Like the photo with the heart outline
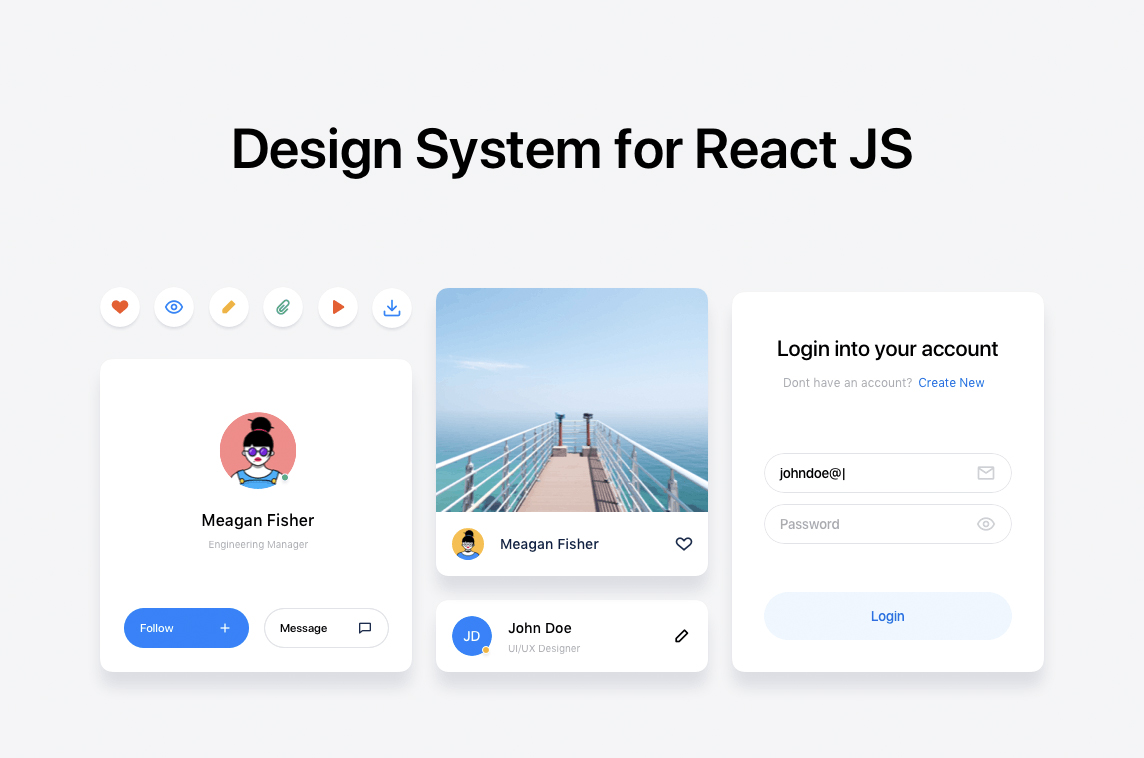This screenshot has height=758, width=1144. [x=684, y=544]
